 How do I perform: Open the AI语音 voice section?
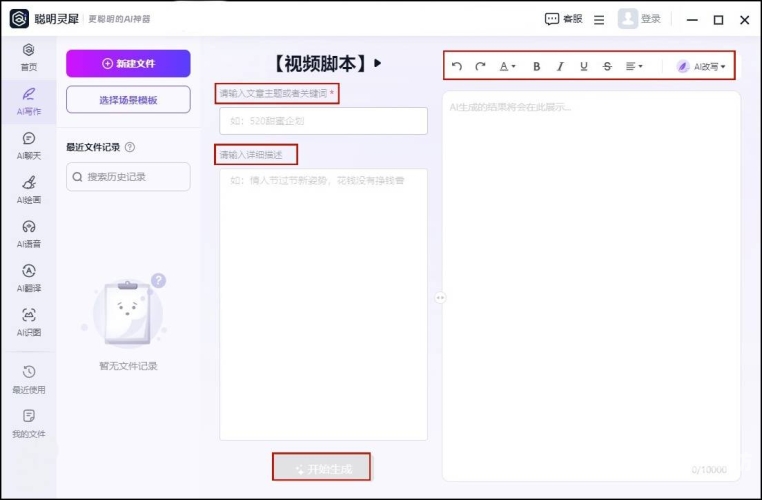(29, 234)
